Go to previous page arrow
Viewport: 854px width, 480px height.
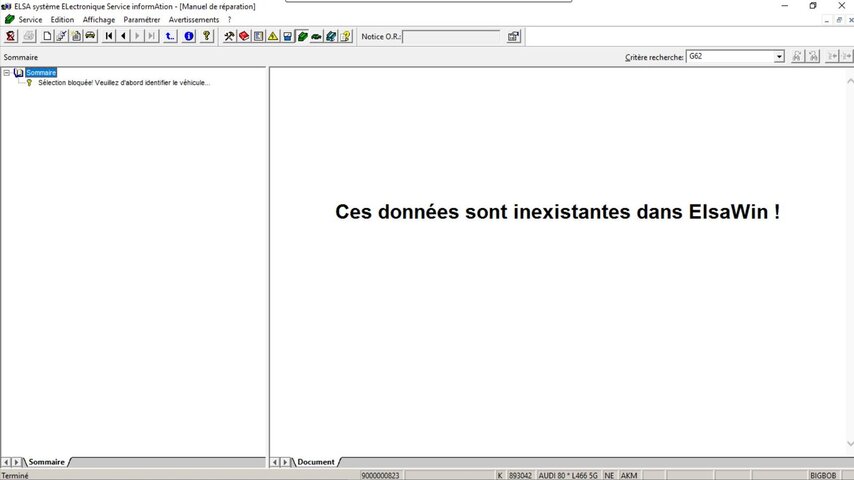(123, 37)
